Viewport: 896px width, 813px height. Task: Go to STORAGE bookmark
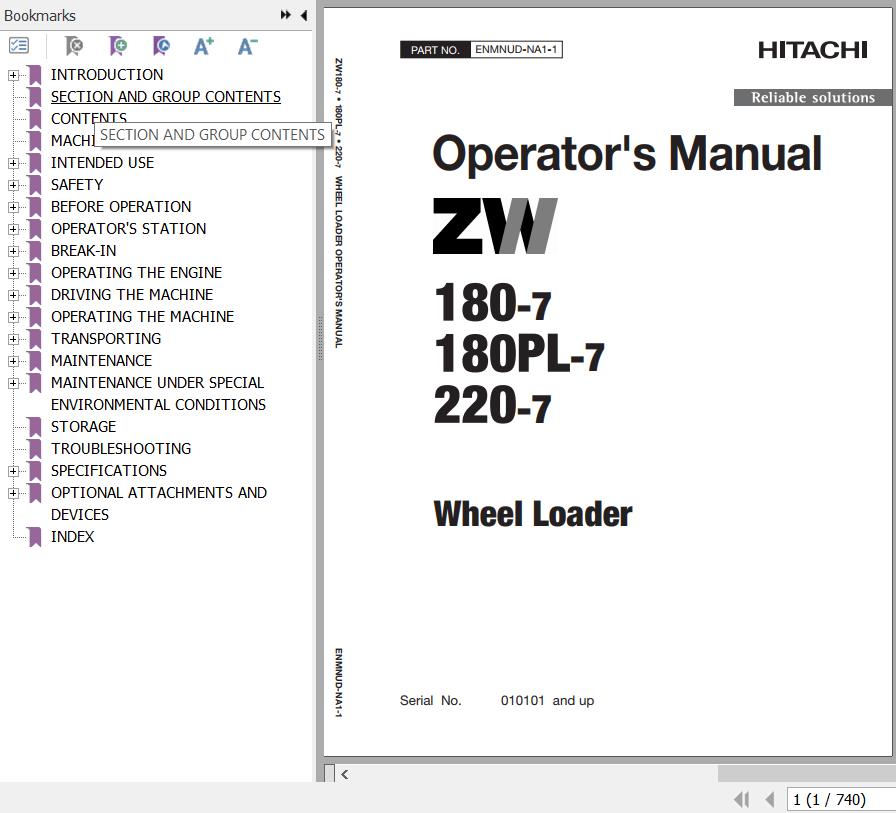click(83, 427)
